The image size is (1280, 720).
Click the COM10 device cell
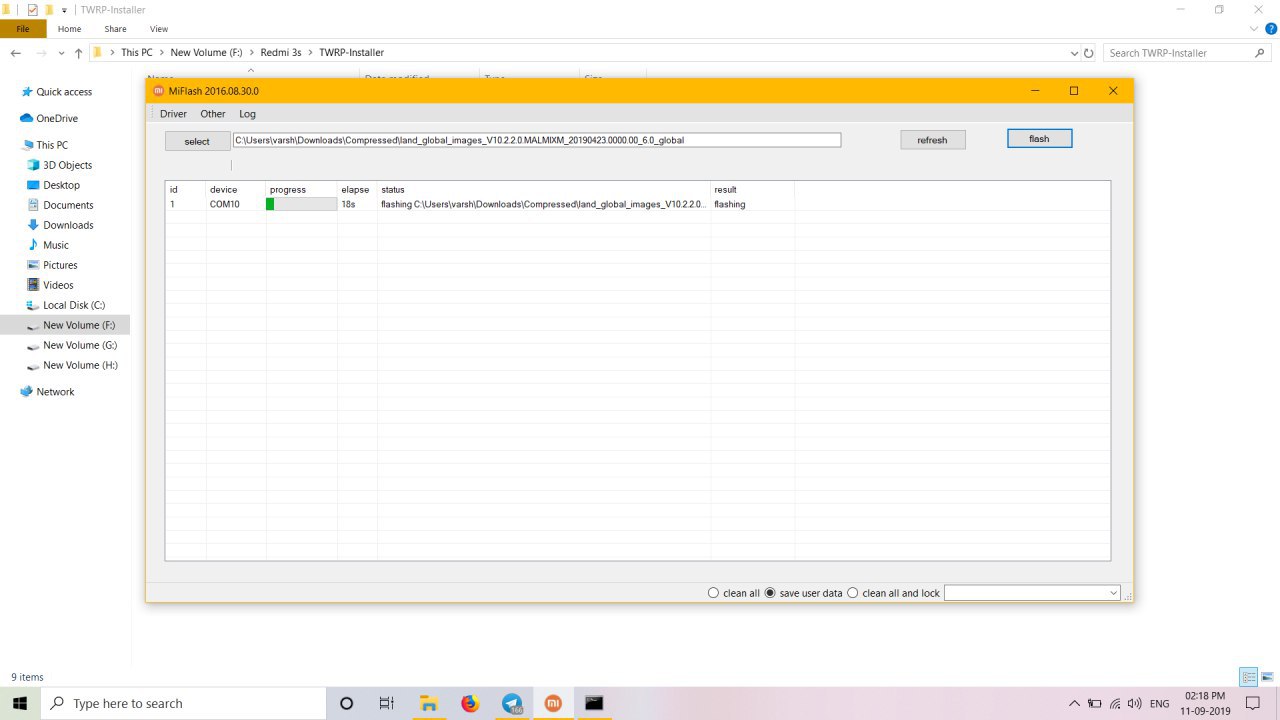pos(224,204)
